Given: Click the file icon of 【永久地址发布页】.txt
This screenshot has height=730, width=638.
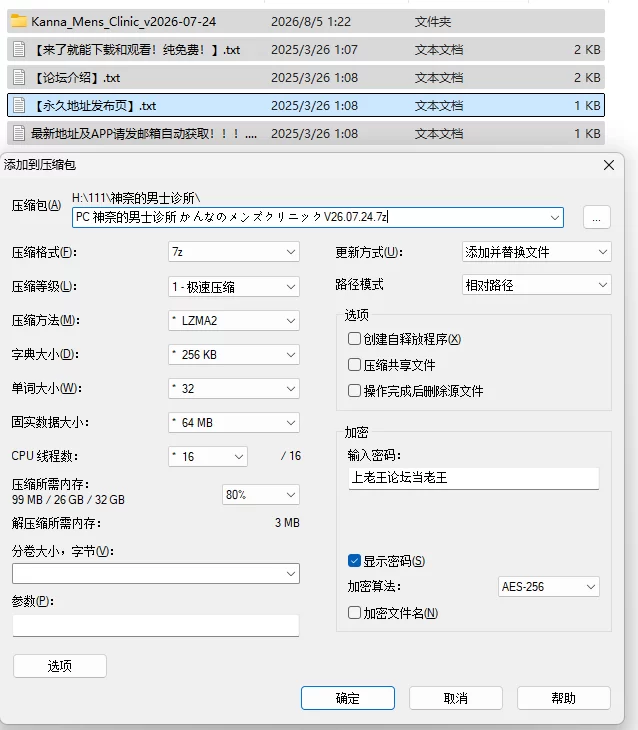Looking at the screenshot, I should pyautogui.click(x=19, y=105).
